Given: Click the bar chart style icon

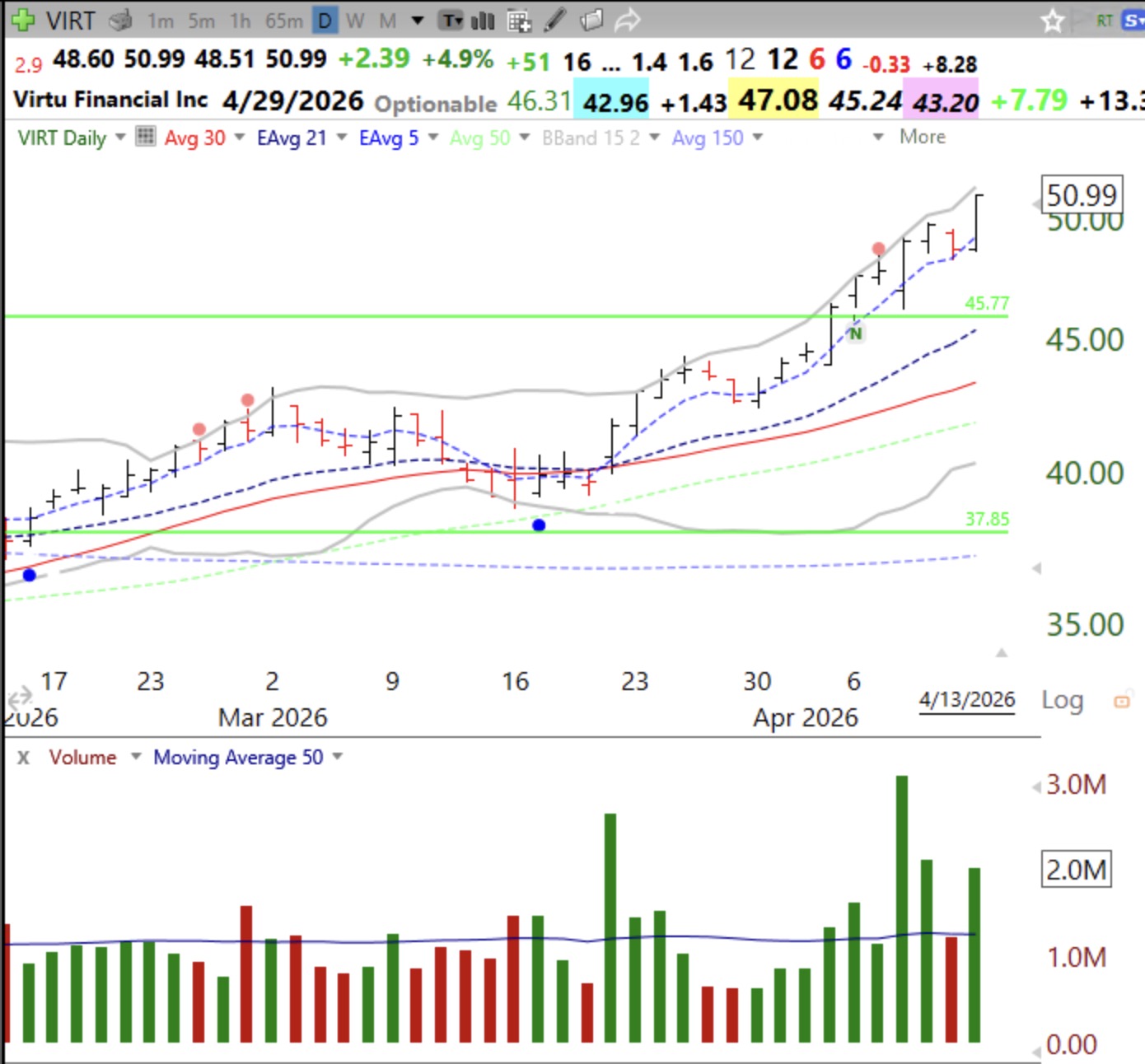Looking at the screenshot, I should [483, 20].
